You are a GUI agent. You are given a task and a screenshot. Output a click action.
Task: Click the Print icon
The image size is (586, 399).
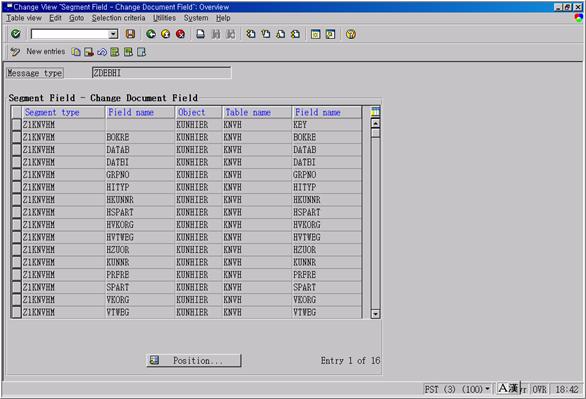pos(201,34)
